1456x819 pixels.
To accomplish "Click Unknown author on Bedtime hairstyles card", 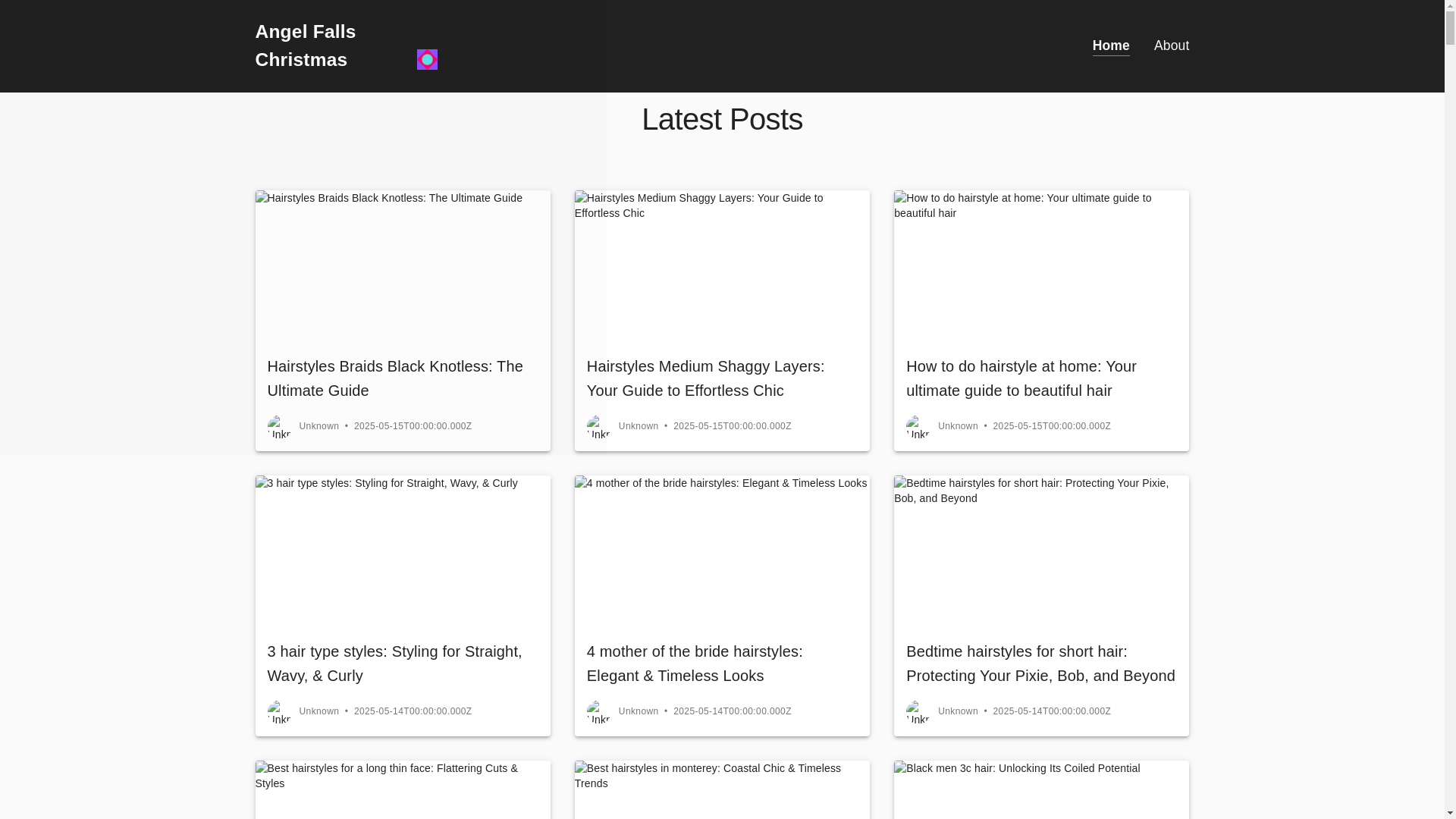I will [x=957, y=711].
